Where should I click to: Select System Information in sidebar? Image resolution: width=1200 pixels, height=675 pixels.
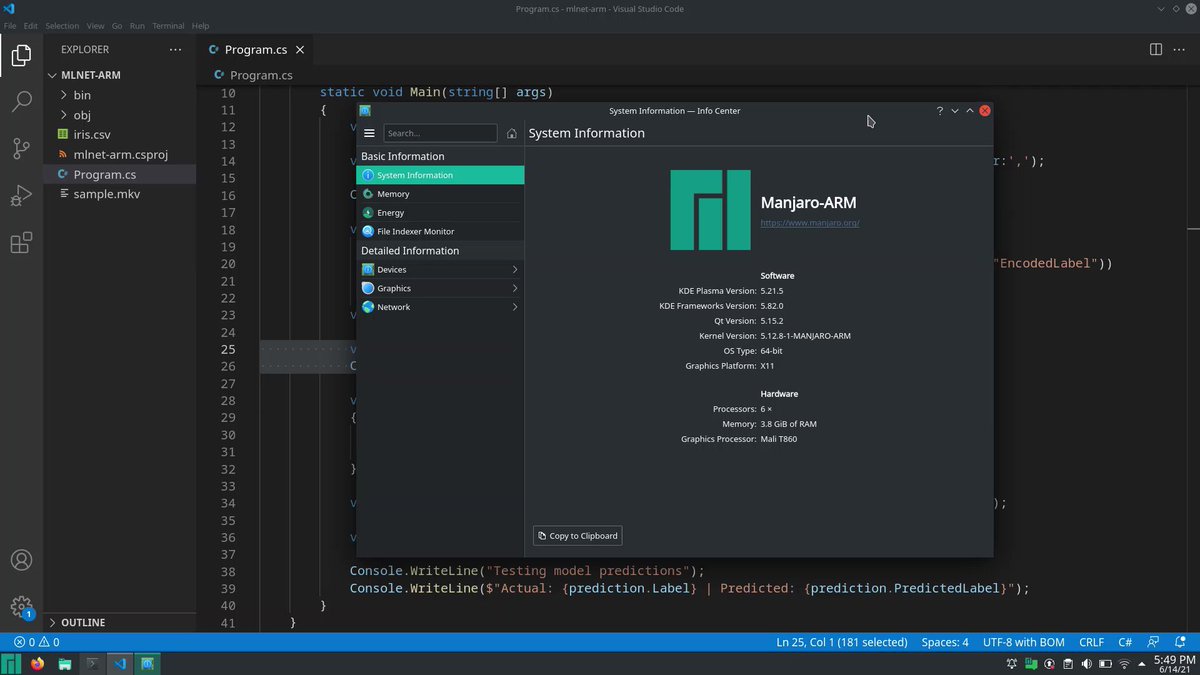(x=440, y=175)
